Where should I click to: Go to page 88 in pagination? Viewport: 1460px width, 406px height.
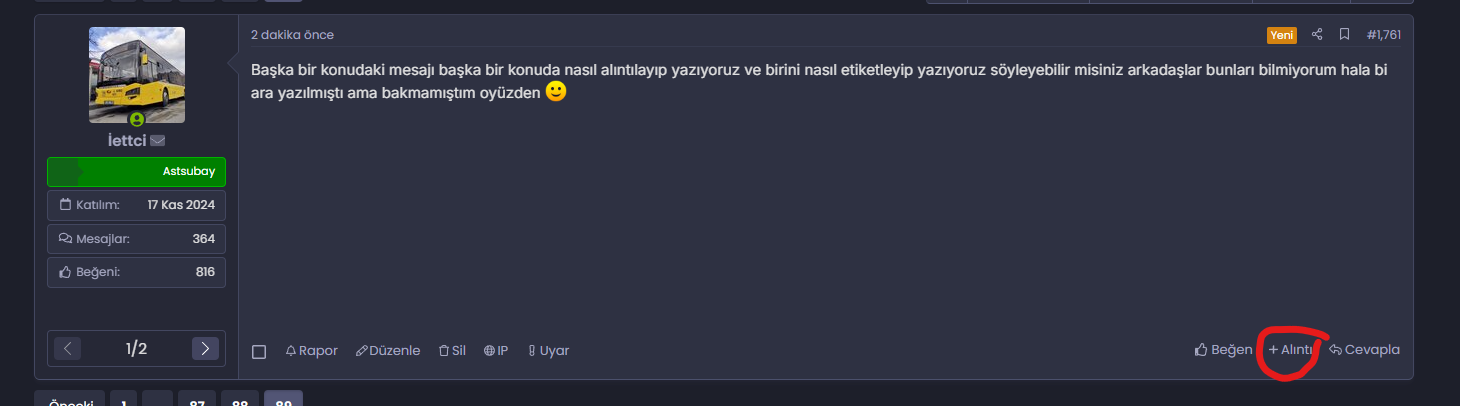click(x=240, y=400)
